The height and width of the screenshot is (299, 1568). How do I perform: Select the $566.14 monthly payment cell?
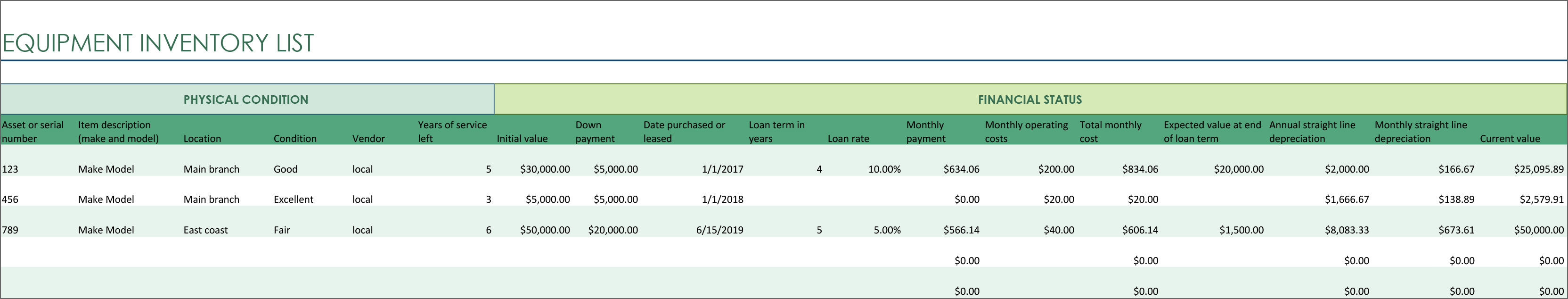(x=961, y=230)
